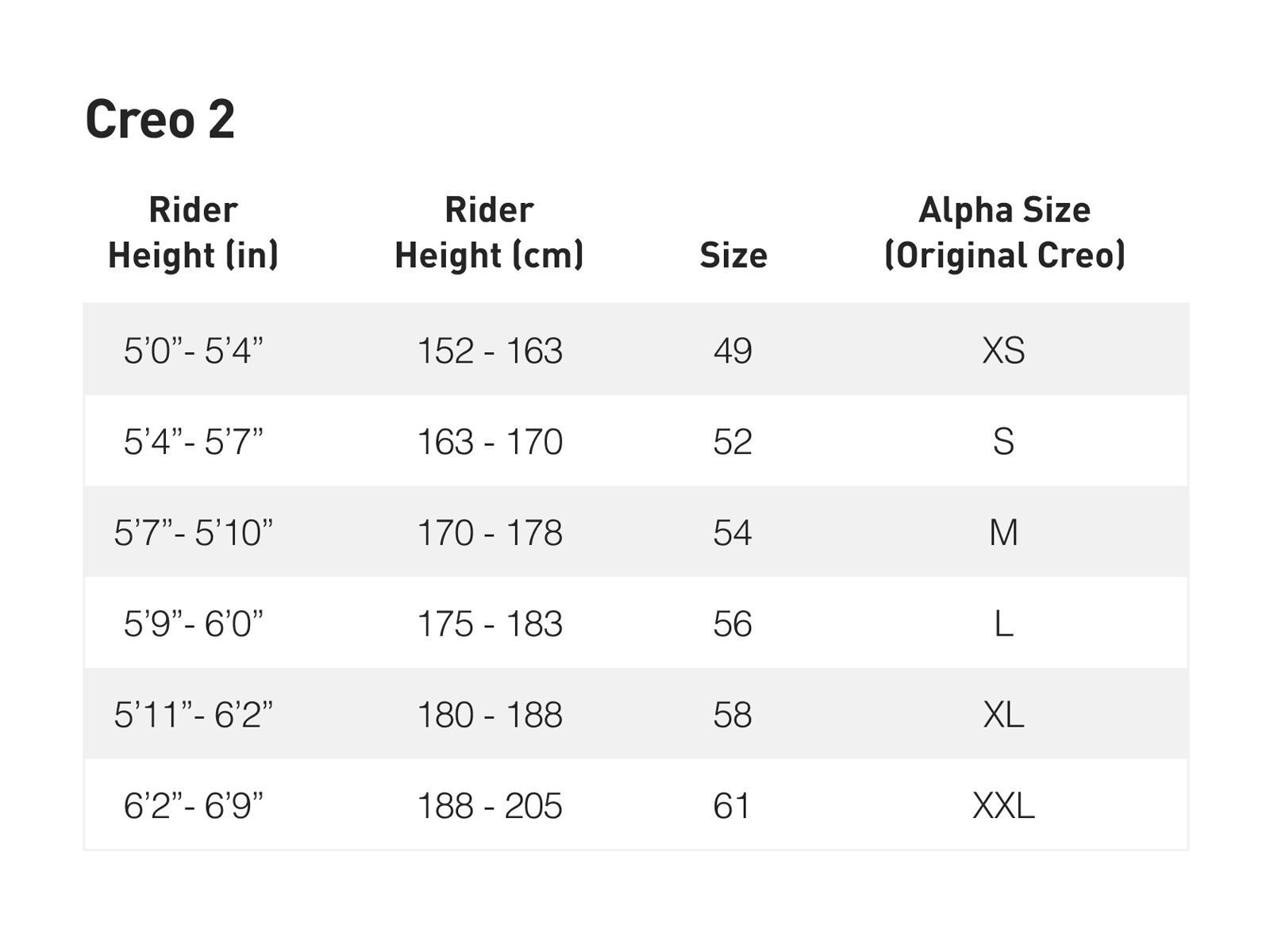1270x952 pixels.
Task: Select the 5'0"- 5'4" height cell
Action: (x=193, y=350)
